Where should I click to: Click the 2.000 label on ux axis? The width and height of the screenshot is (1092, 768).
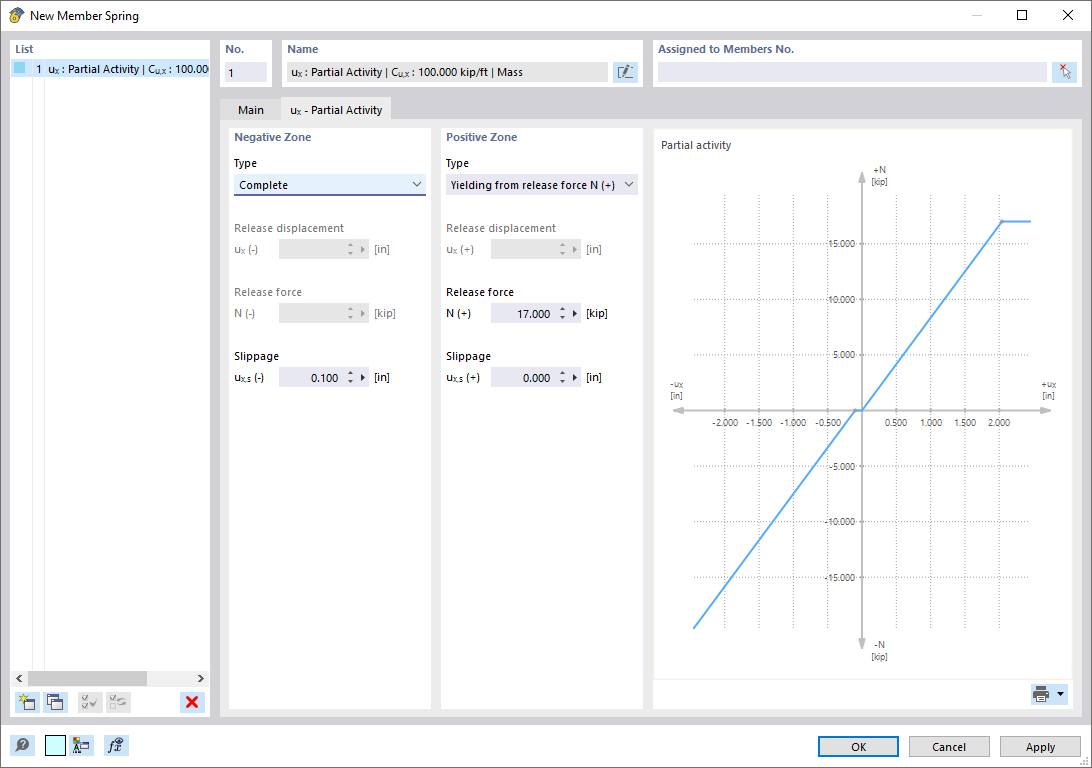pyautogui.click(x=999, y=423)
